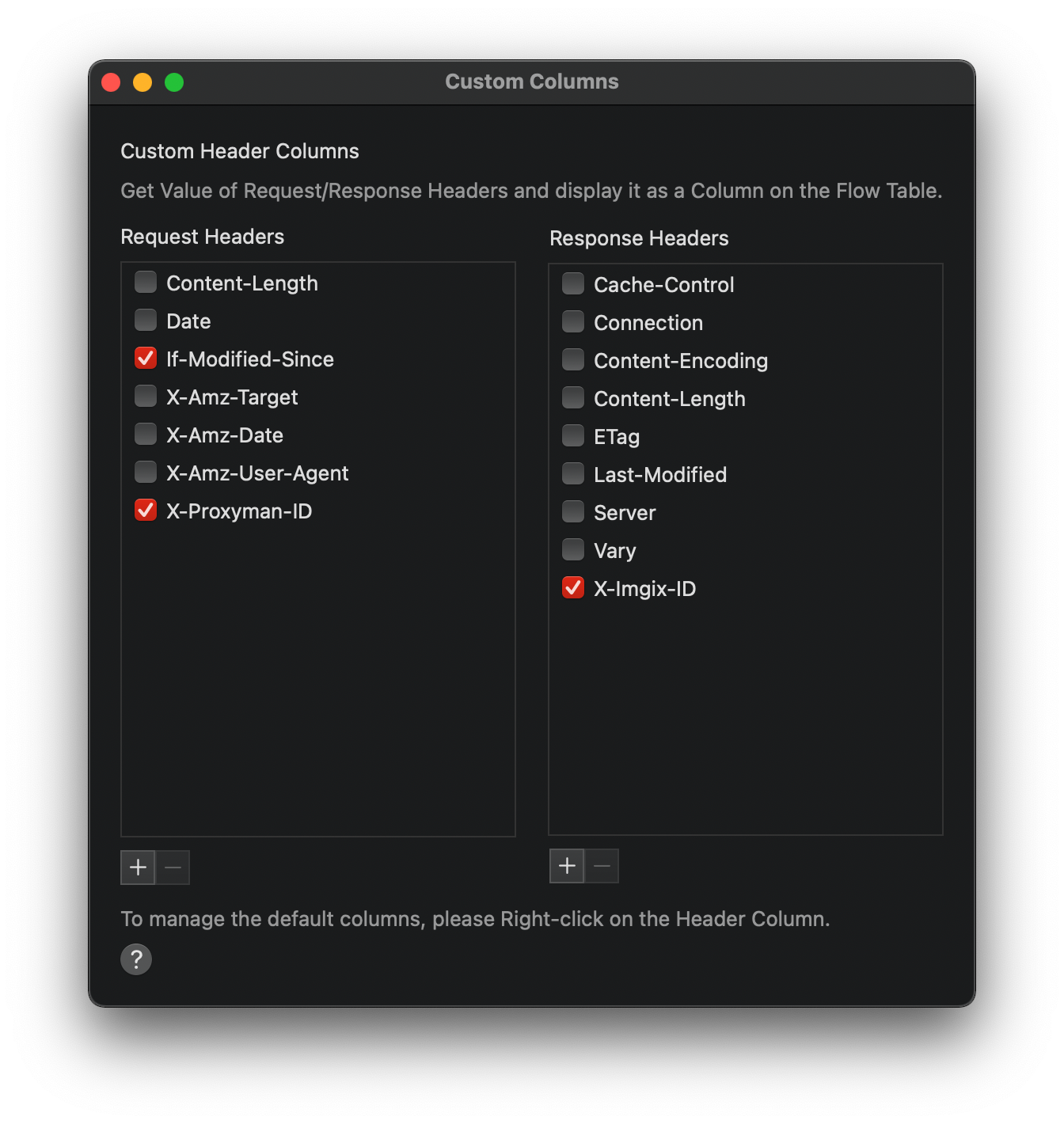Add a new custom Request Header

click(137, 867)
